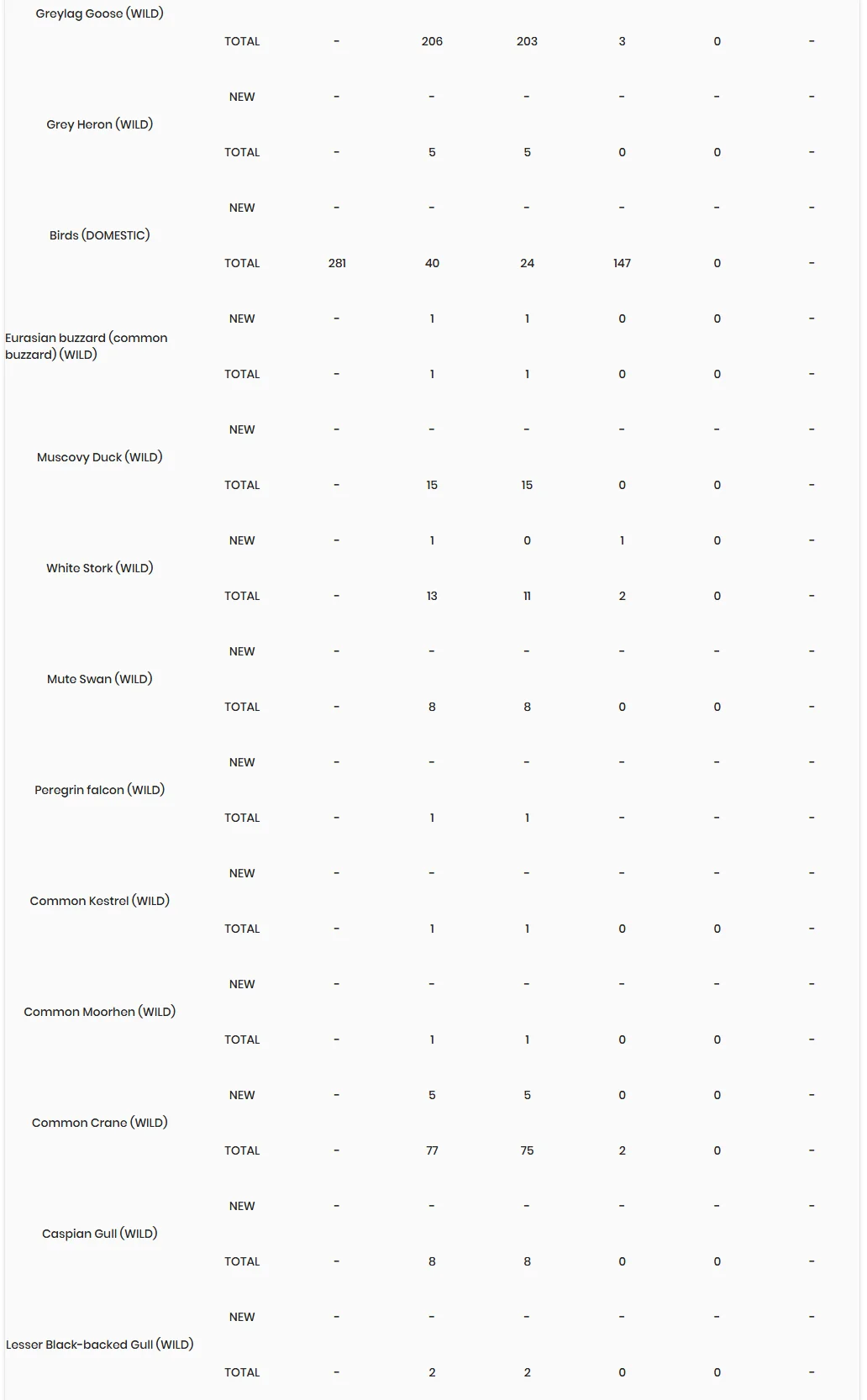Select the Grey Heron (WILD) row label
Viewport: 867px width, 1400px height.
[99, 124]
